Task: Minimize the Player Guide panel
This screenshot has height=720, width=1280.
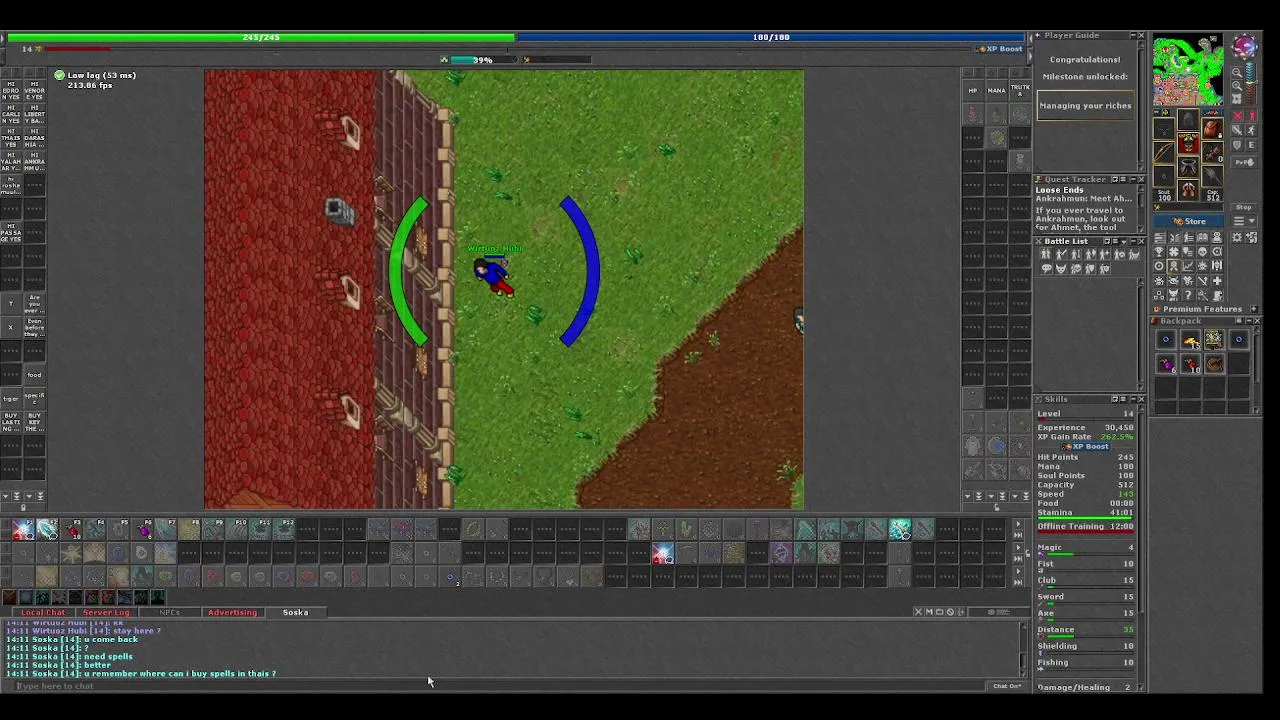Action: pos(1133,35)
